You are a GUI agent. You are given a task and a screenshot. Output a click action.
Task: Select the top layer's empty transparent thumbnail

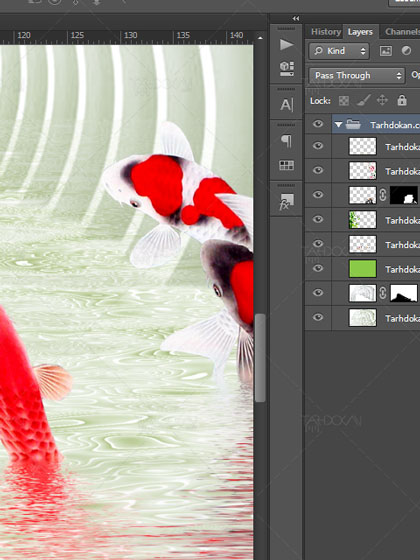point(362,146)
